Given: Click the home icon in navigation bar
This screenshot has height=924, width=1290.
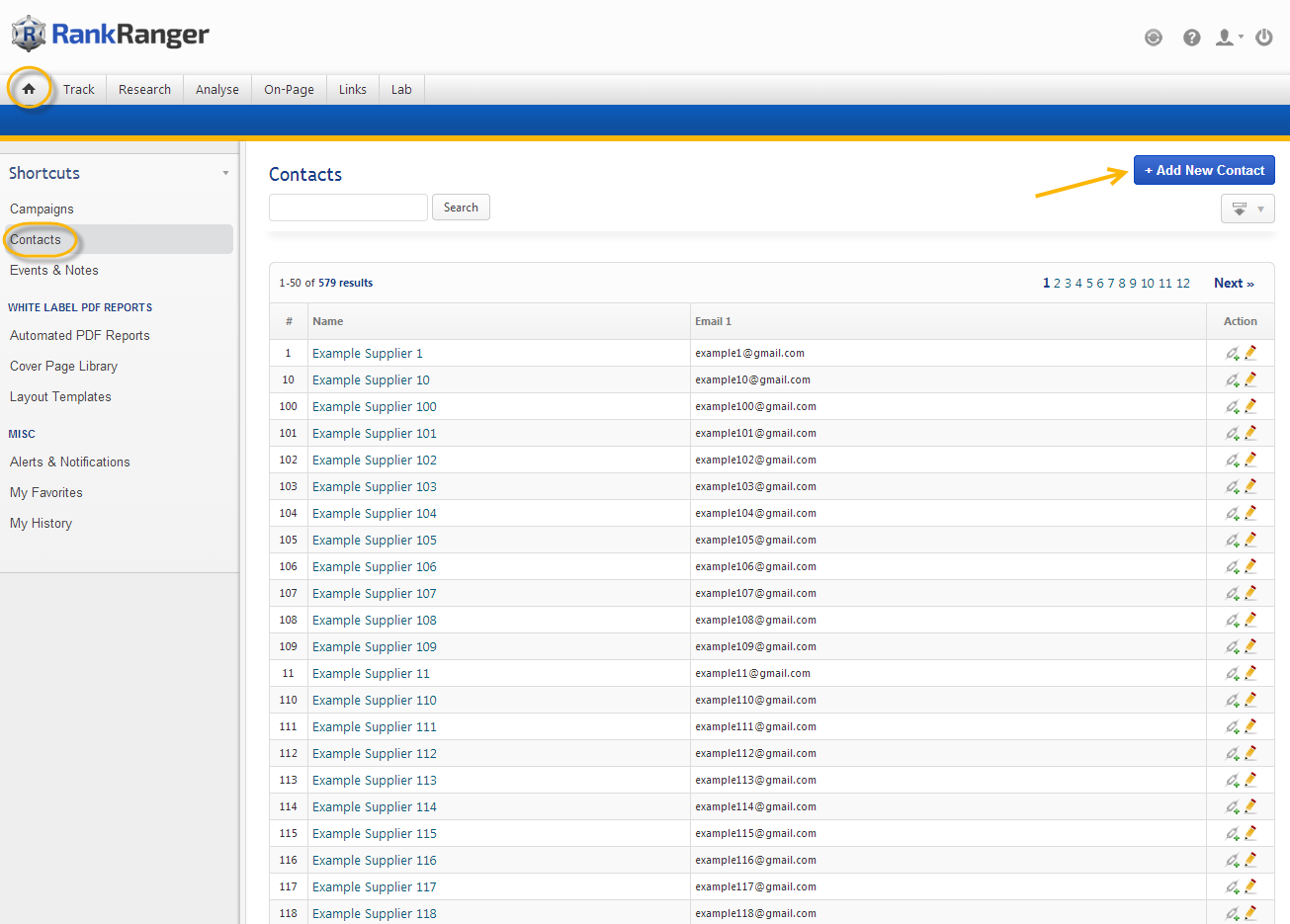Looking at the screenshot, I should pos(29,89).
